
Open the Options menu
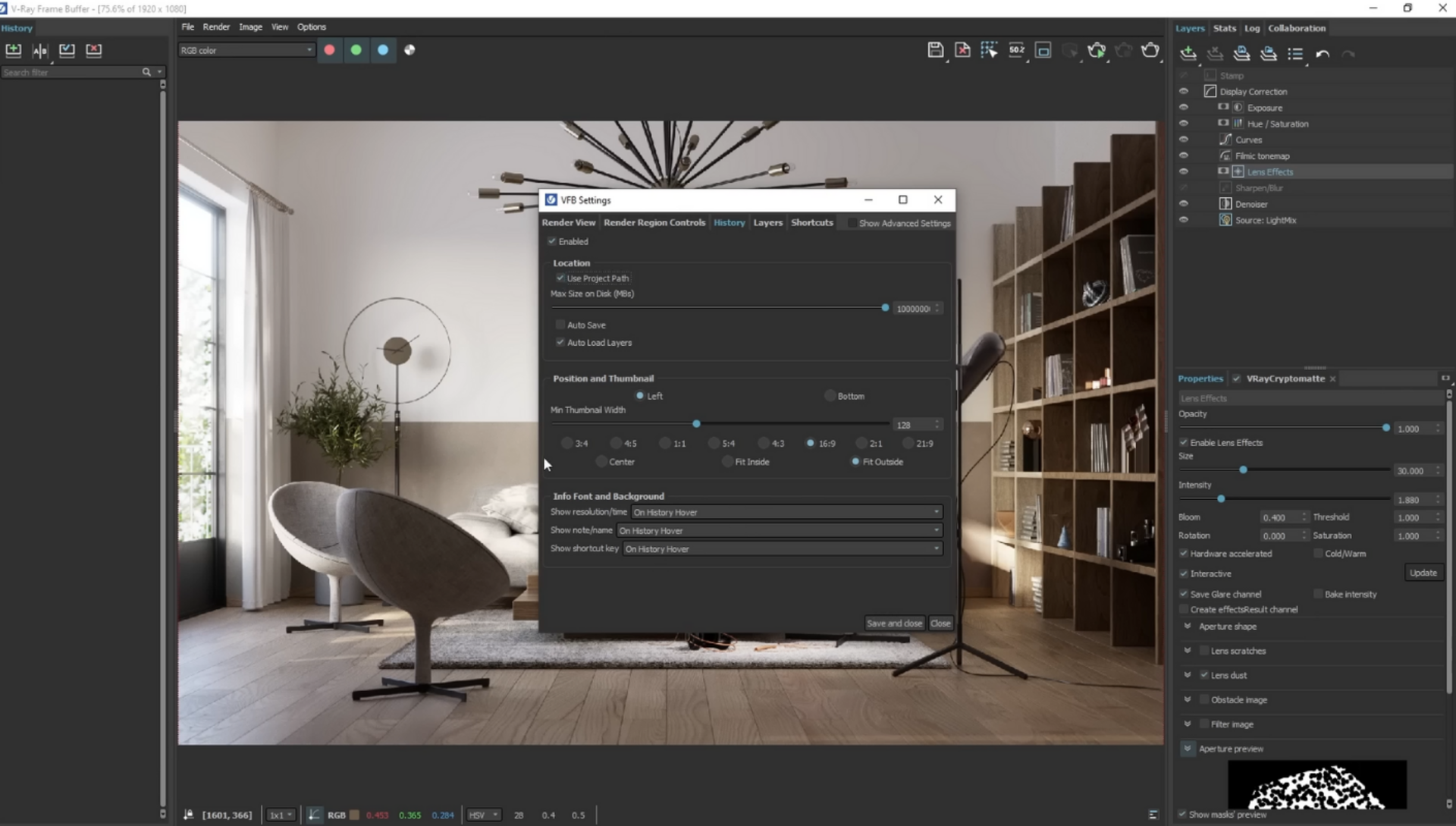tap(311, 27)
